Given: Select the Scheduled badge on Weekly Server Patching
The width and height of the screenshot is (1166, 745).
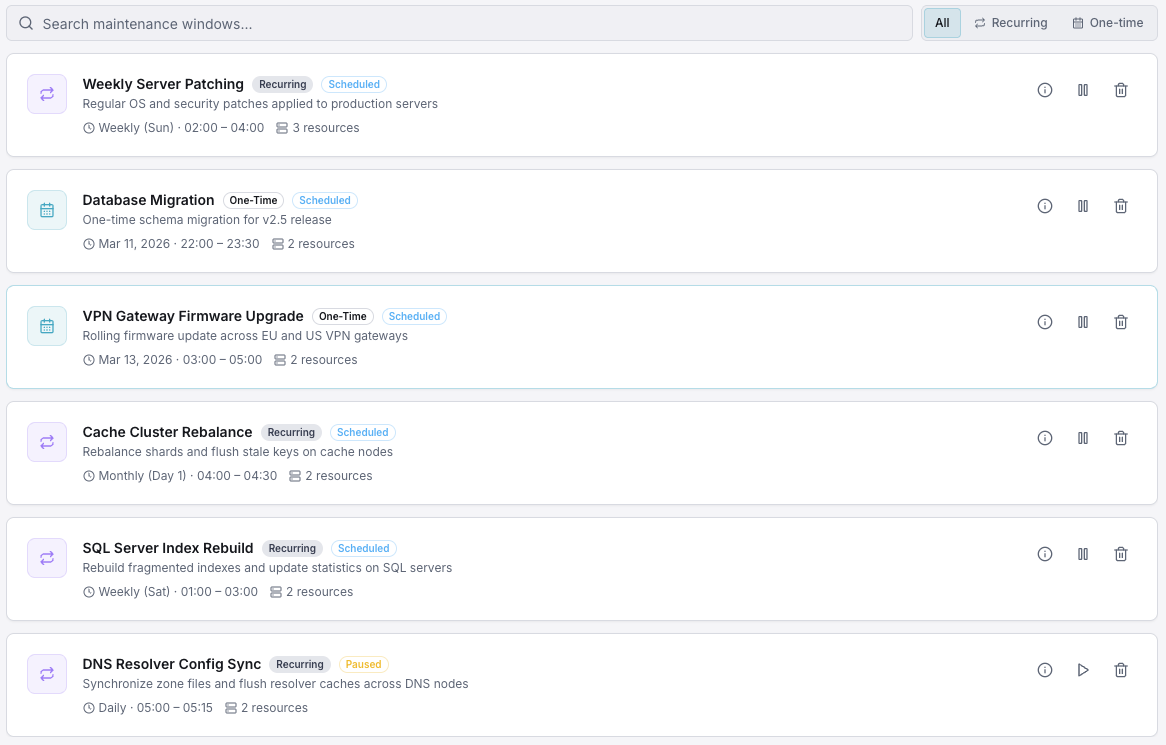Looking at the screenshot, I should click(x=353, y=84).
